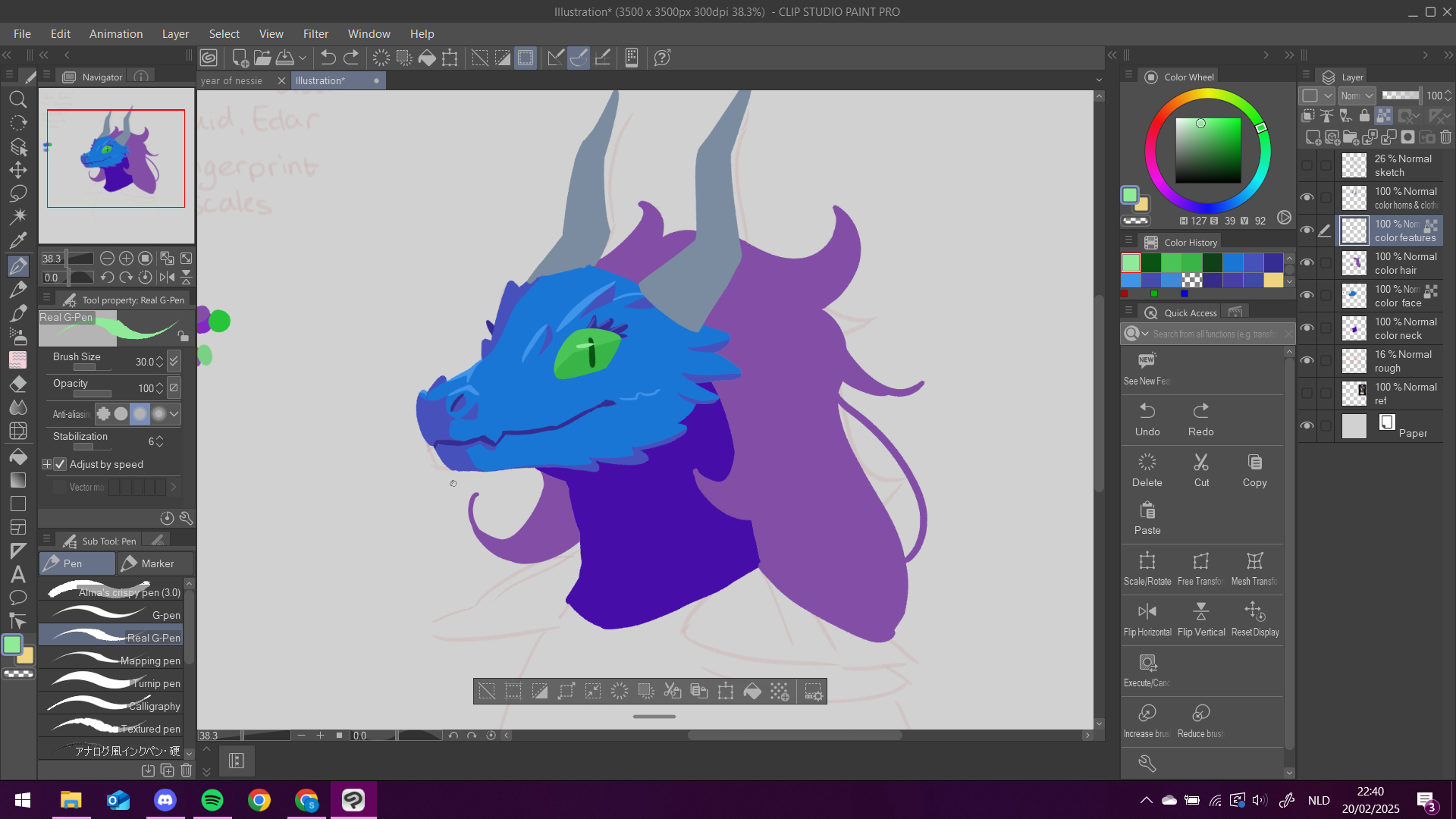Click the Save toolbar icon
1456x819 pixels.
pyautogui.click(x=285, y=58)
